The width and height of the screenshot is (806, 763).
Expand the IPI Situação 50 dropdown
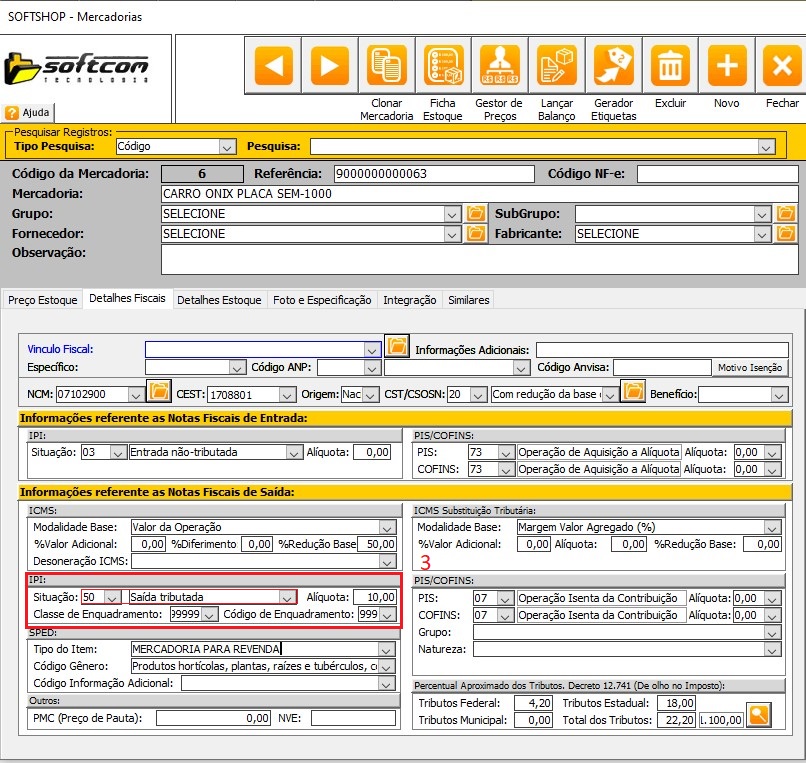click(113, 597)
